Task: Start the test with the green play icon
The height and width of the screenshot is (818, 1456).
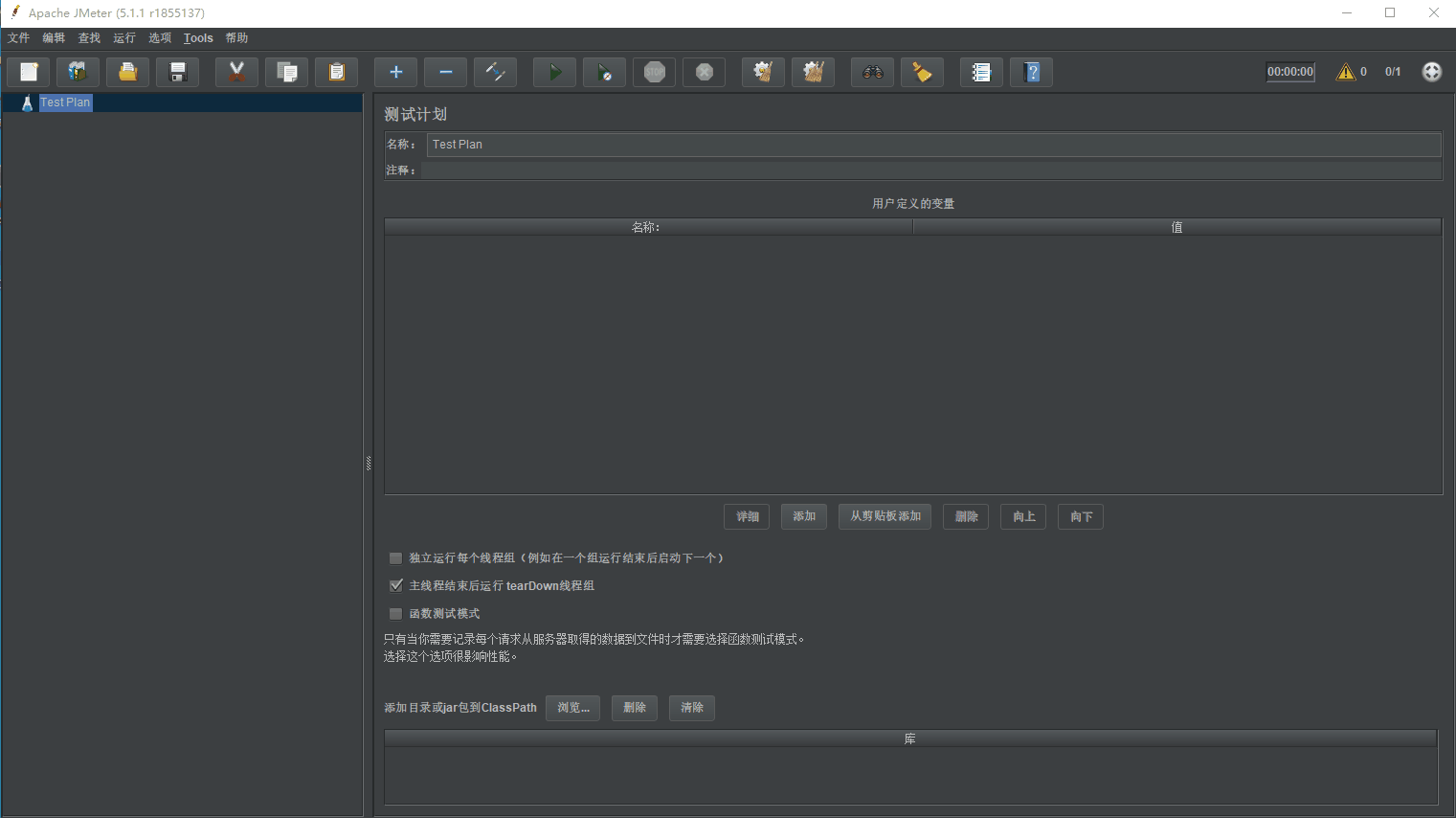Action: click(554, 72)
